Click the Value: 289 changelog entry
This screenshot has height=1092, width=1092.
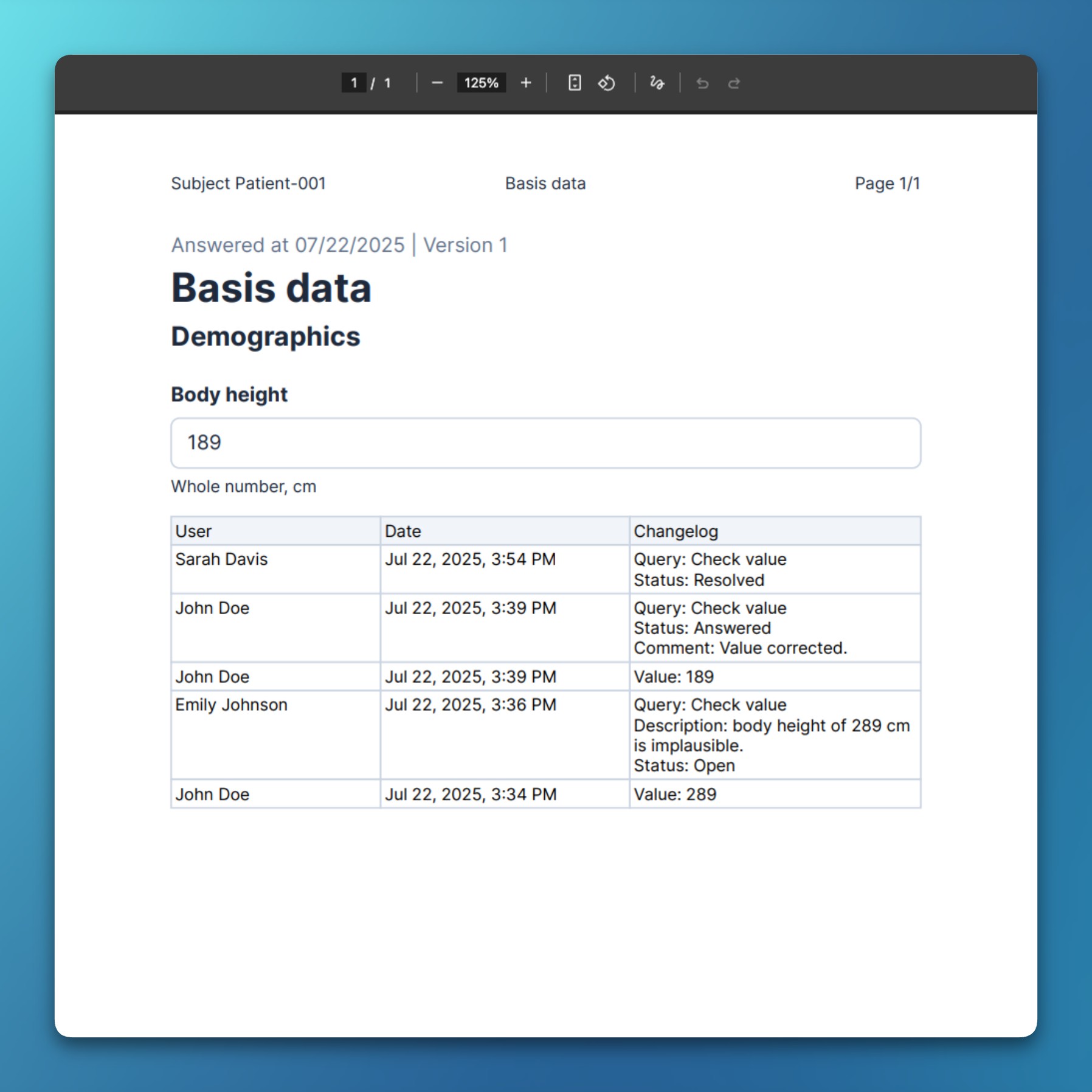675,794
